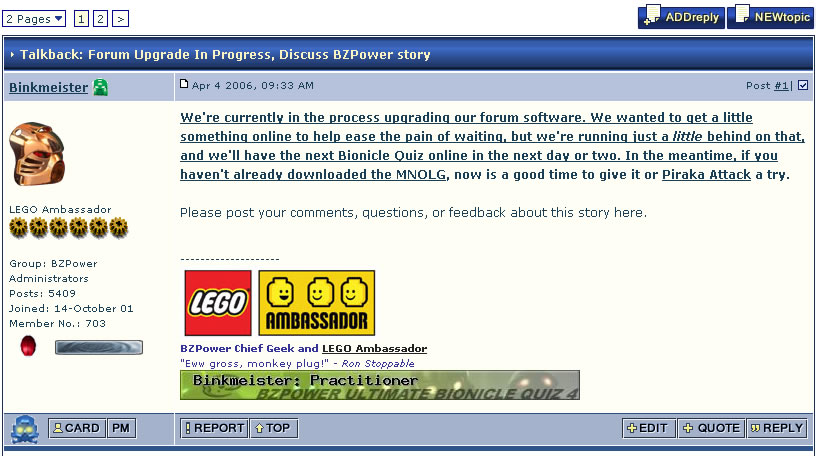Image resolution: width=817 pixels, height=456 pixels.
Task: Jump back to TOP of page
Action: click(274, 428)
